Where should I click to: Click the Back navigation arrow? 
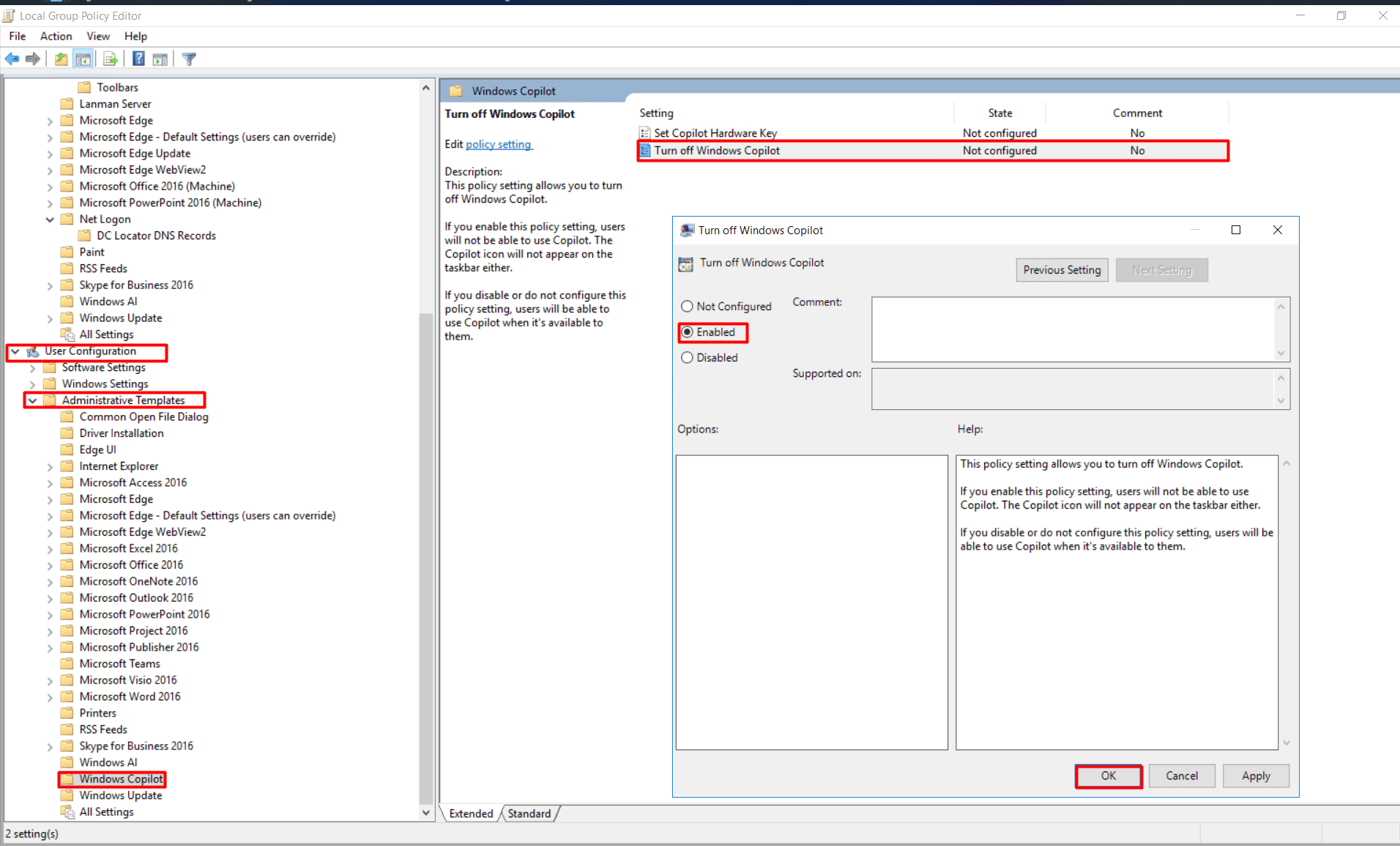[12, 59]
